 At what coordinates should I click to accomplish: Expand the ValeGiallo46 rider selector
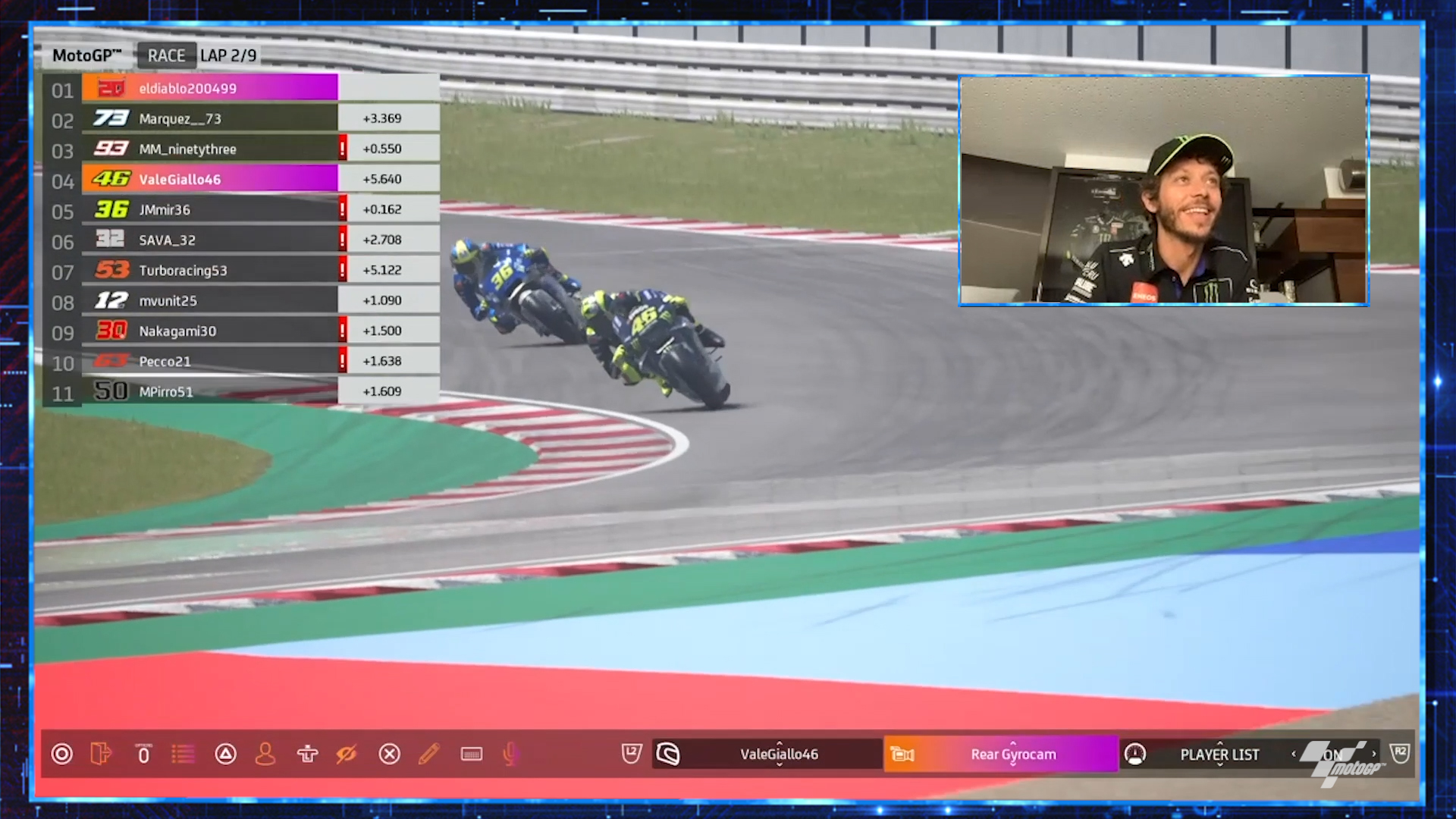[x=779, y=754]
